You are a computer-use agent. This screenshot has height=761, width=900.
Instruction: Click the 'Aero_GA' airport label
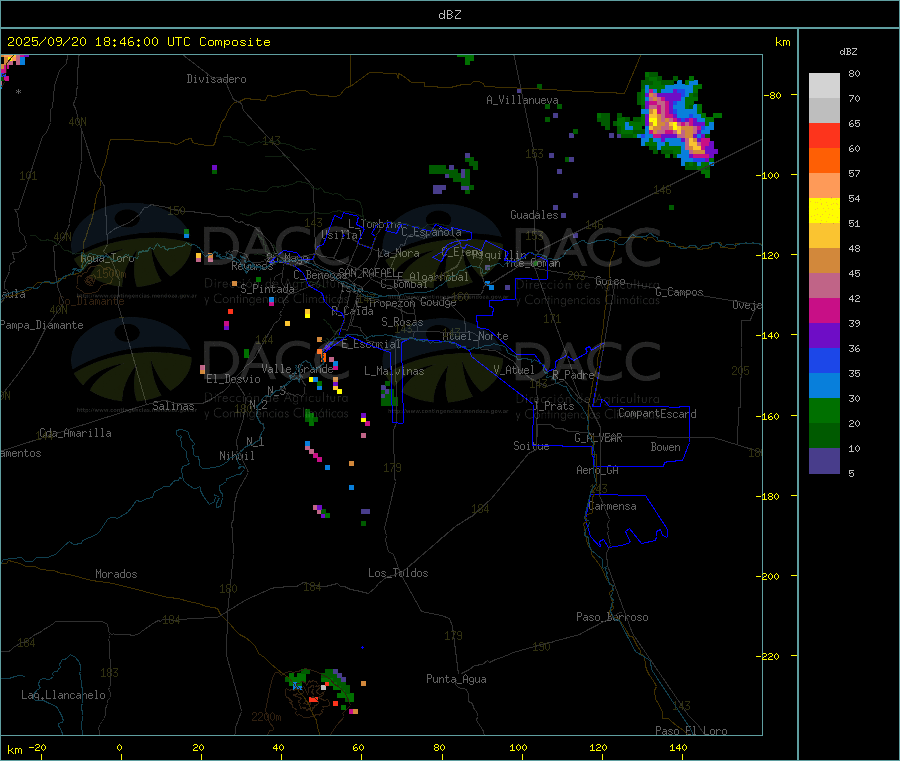[x=598, y=470]
